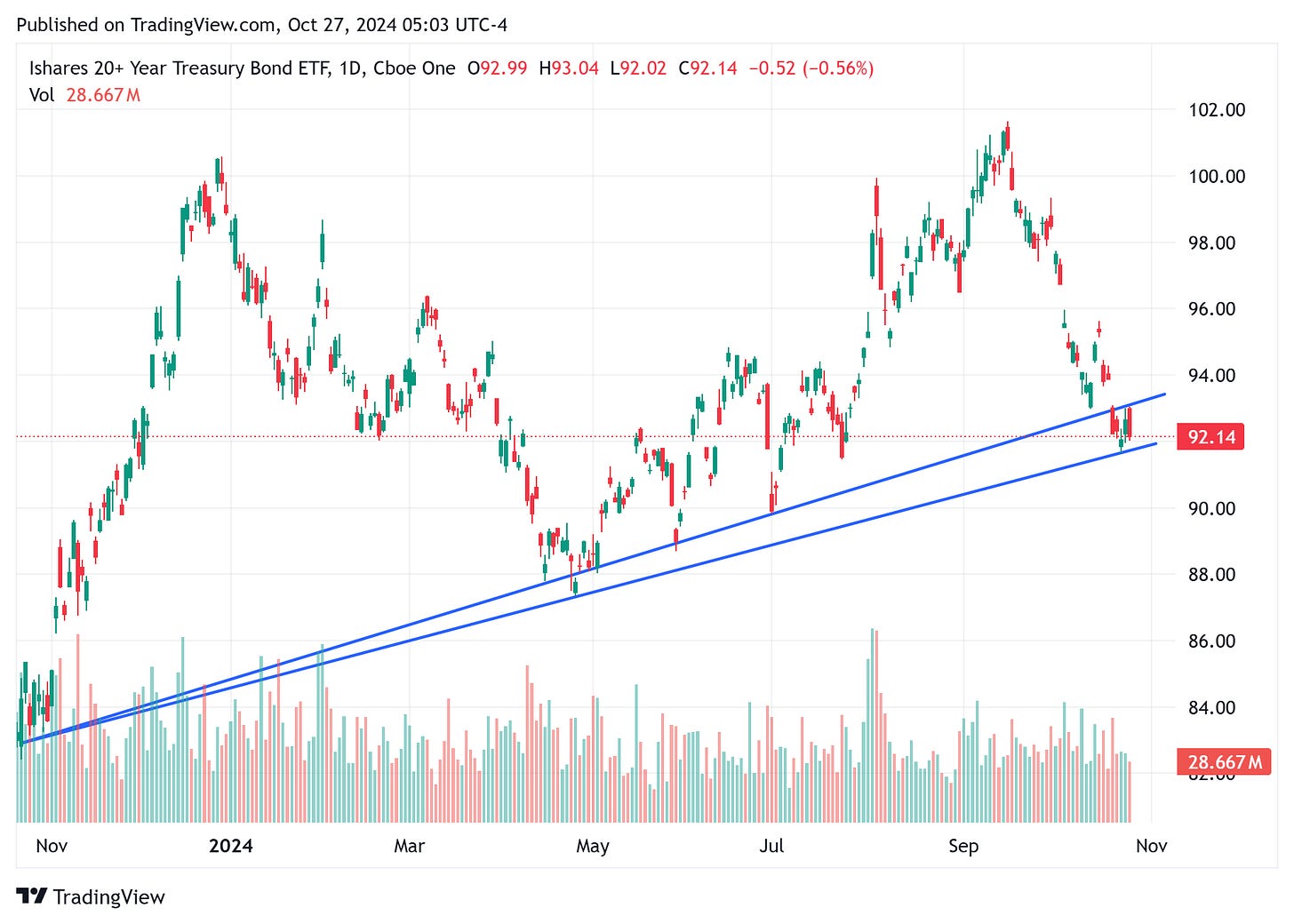
Task: Select the Jul label on the time axis
Action: pos(772,847)
